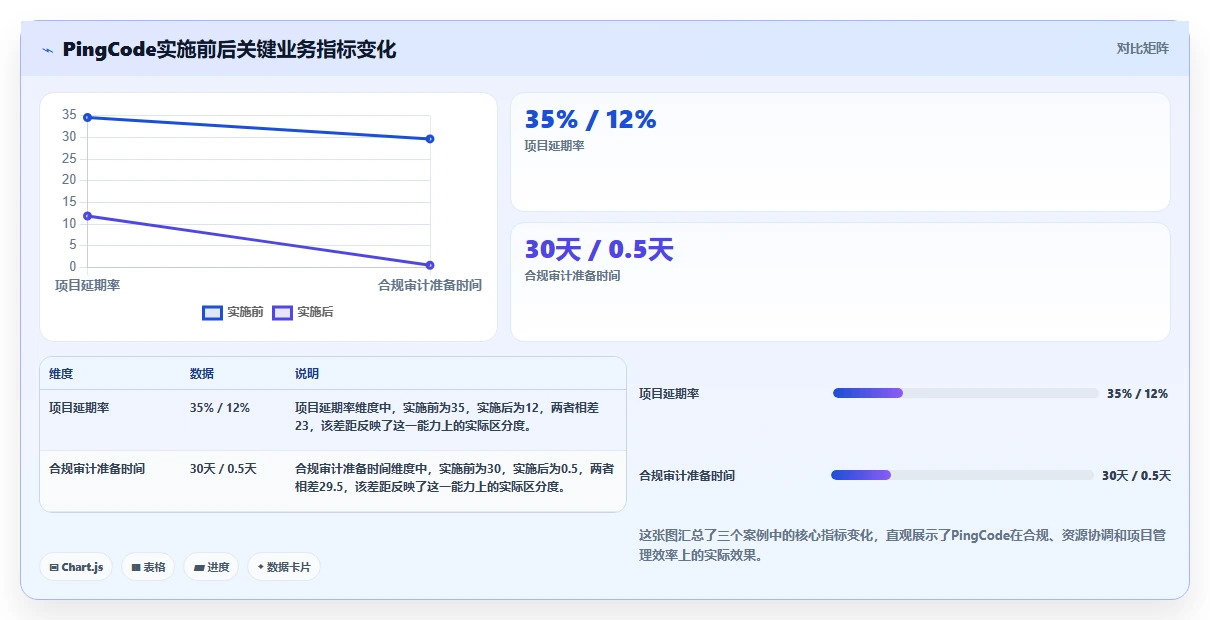The height and width of the screenshot is (620, 1210).
Task: Click the 30天 / 0.5天 progress value label
Action: click(1136, 476)
